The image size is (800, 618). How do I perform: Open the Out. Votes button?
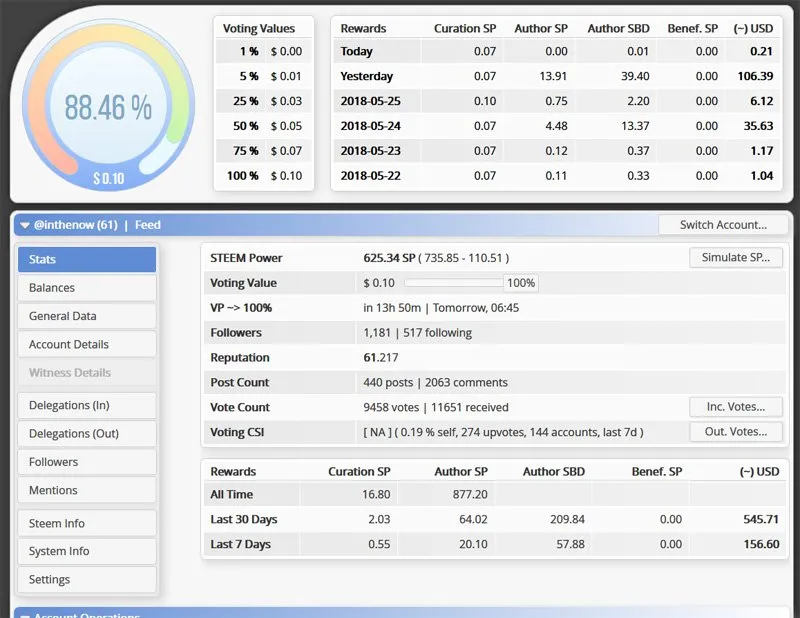coord(736,432)
